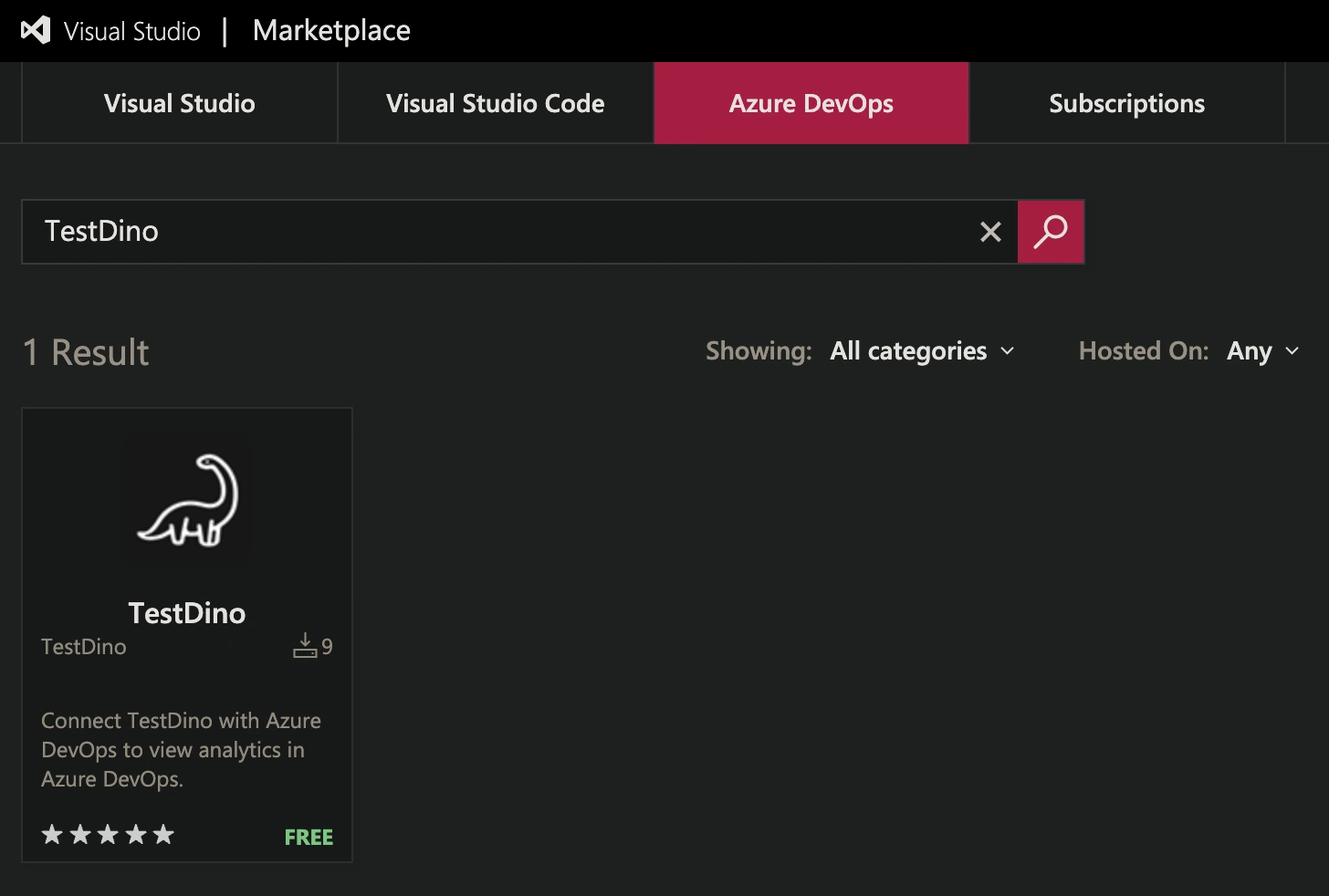Screen dimensions: 1329x896
Task: Expand the chevron next to All categories
Action: click(x=1009, y=351)
